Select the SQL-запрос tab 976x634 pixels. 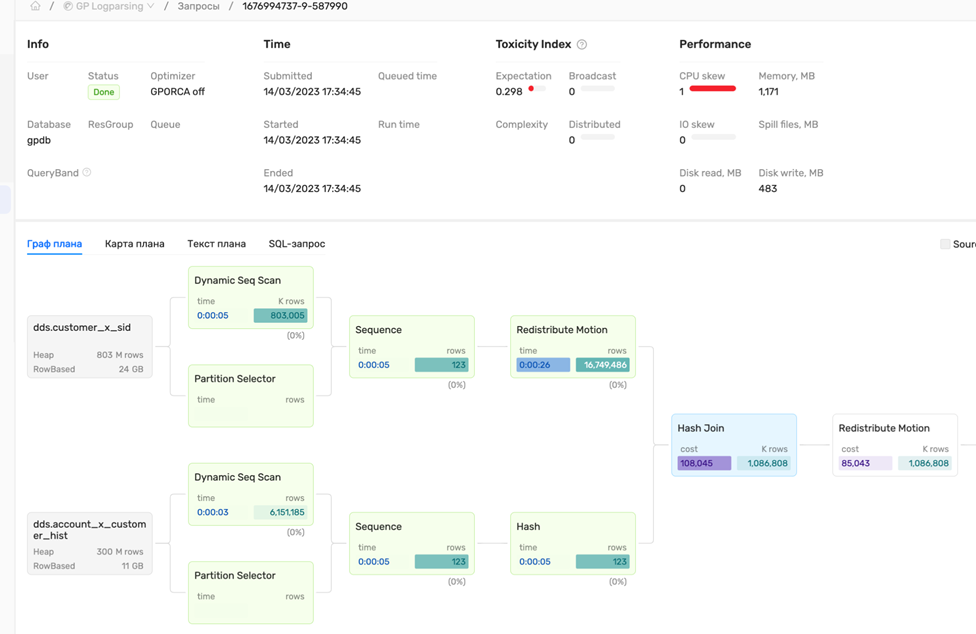point(296,244)
